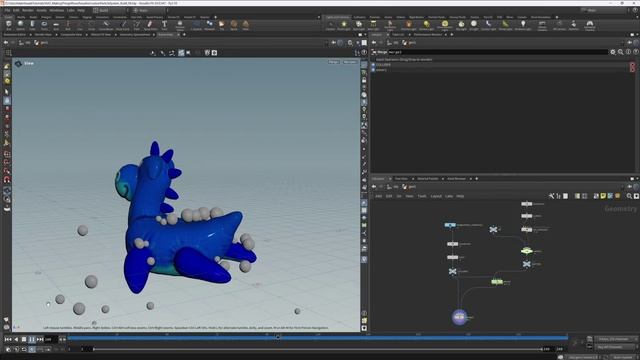Click the Grid shelf tool
The height and width of the screenshot is (360, 640).
56,25
